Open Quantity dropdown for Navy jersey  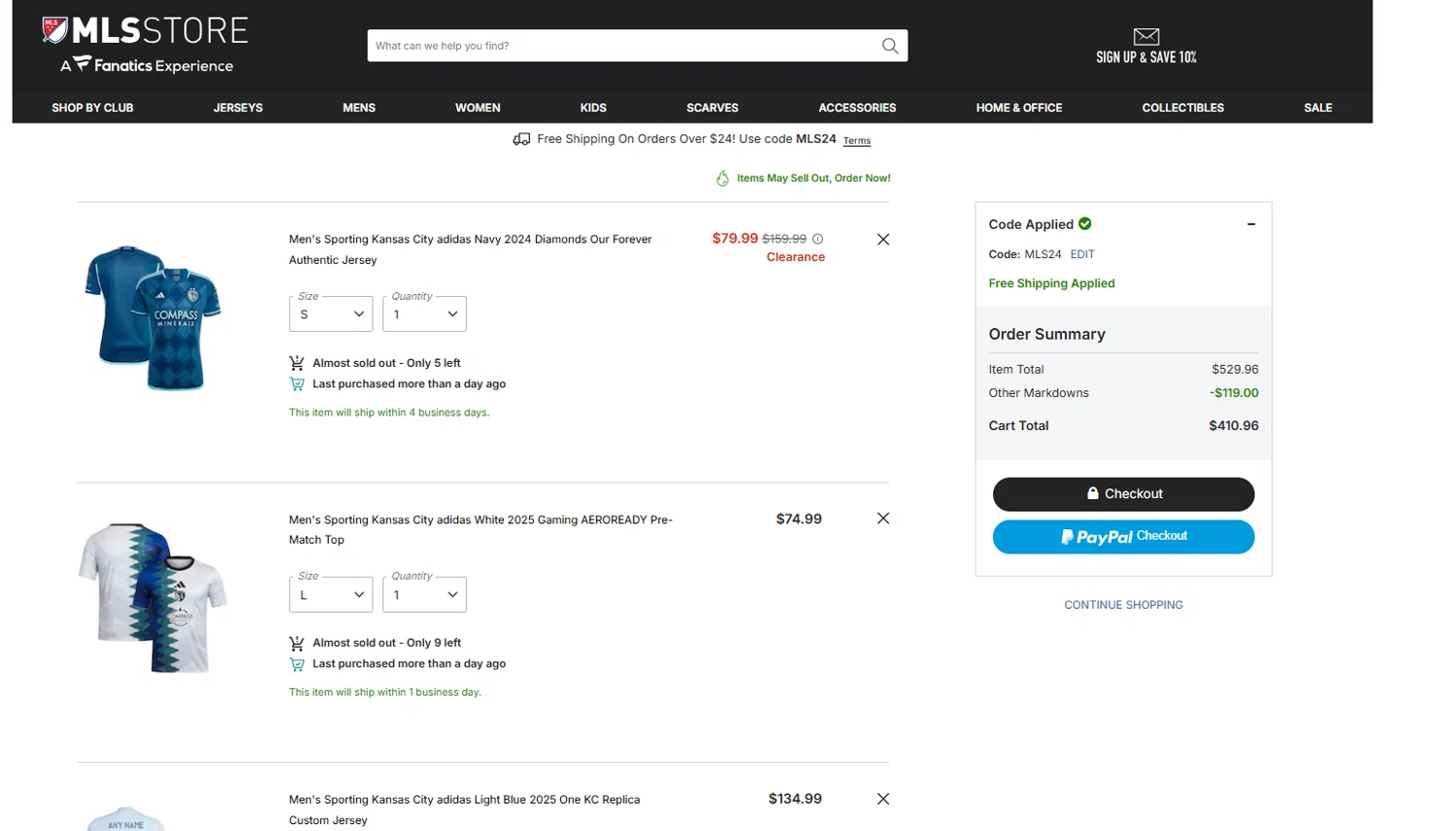424,315
